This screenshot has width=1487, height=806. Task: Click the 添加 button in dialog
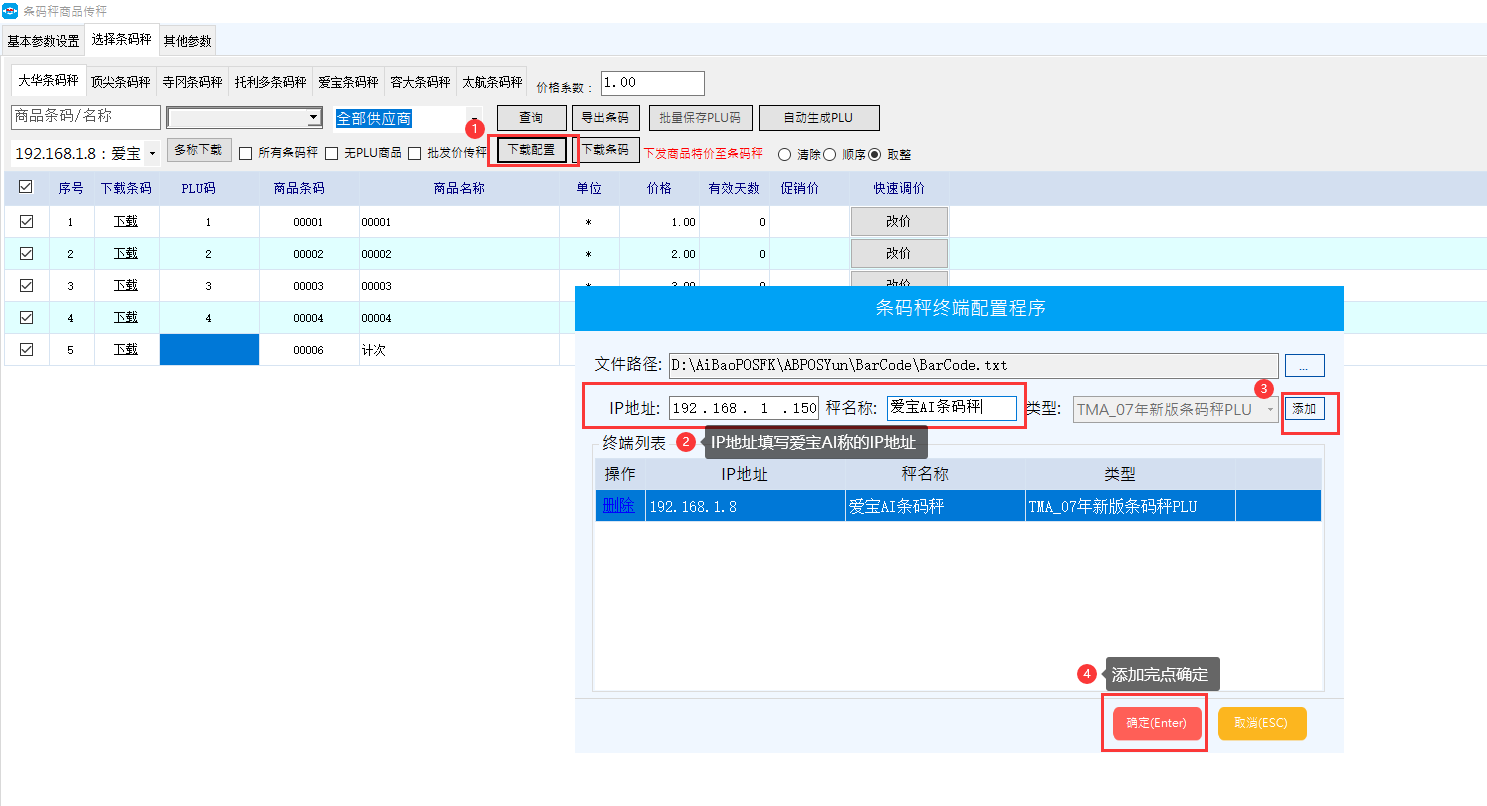click(x=1304, y=409)
